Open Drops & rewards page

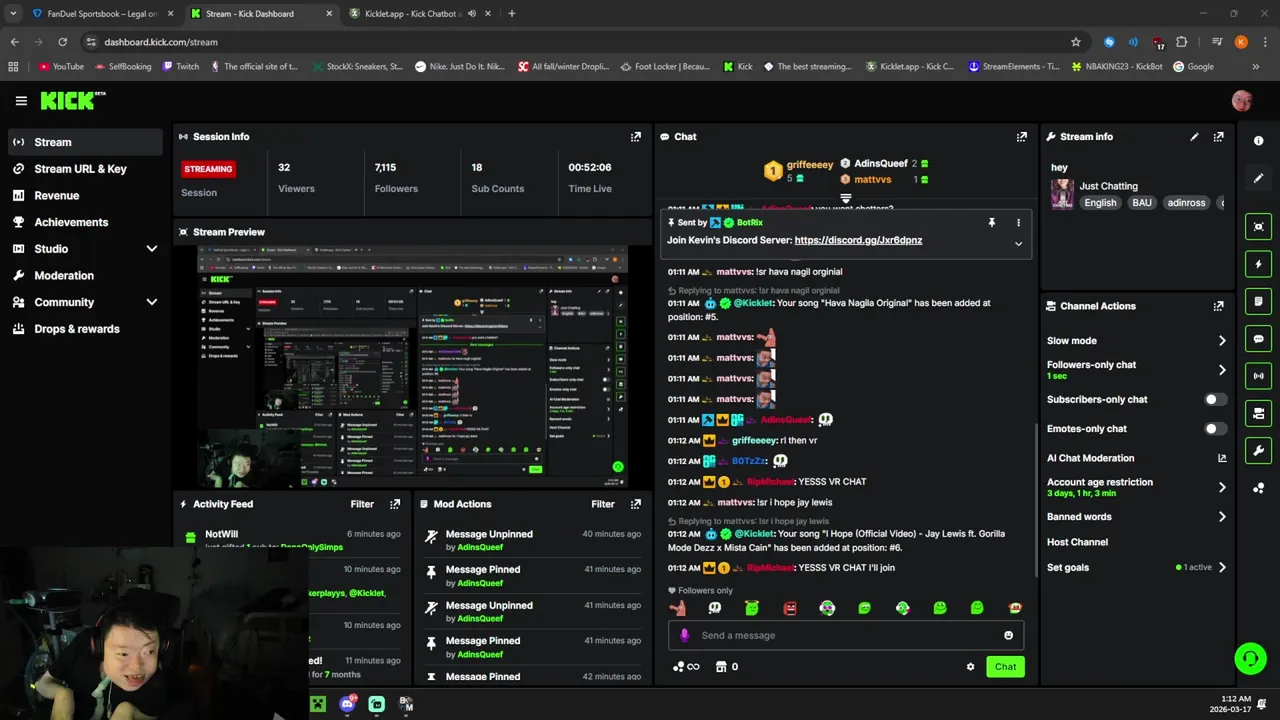[85, 329]
